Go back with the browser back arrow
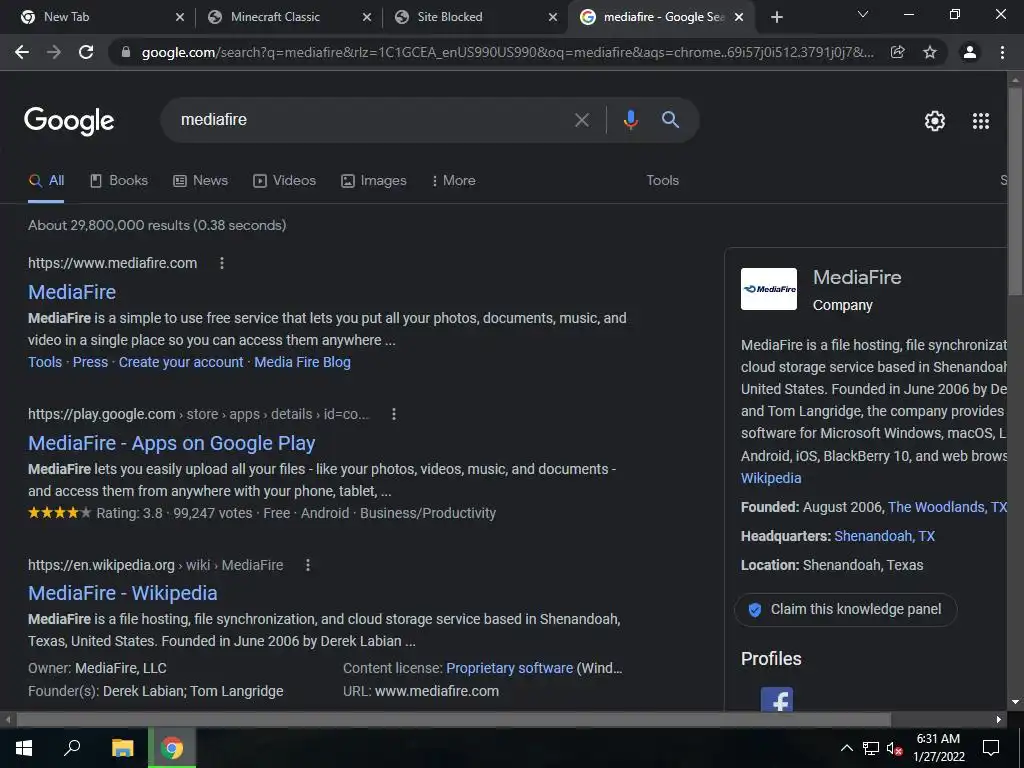 [x=22, y=52]
